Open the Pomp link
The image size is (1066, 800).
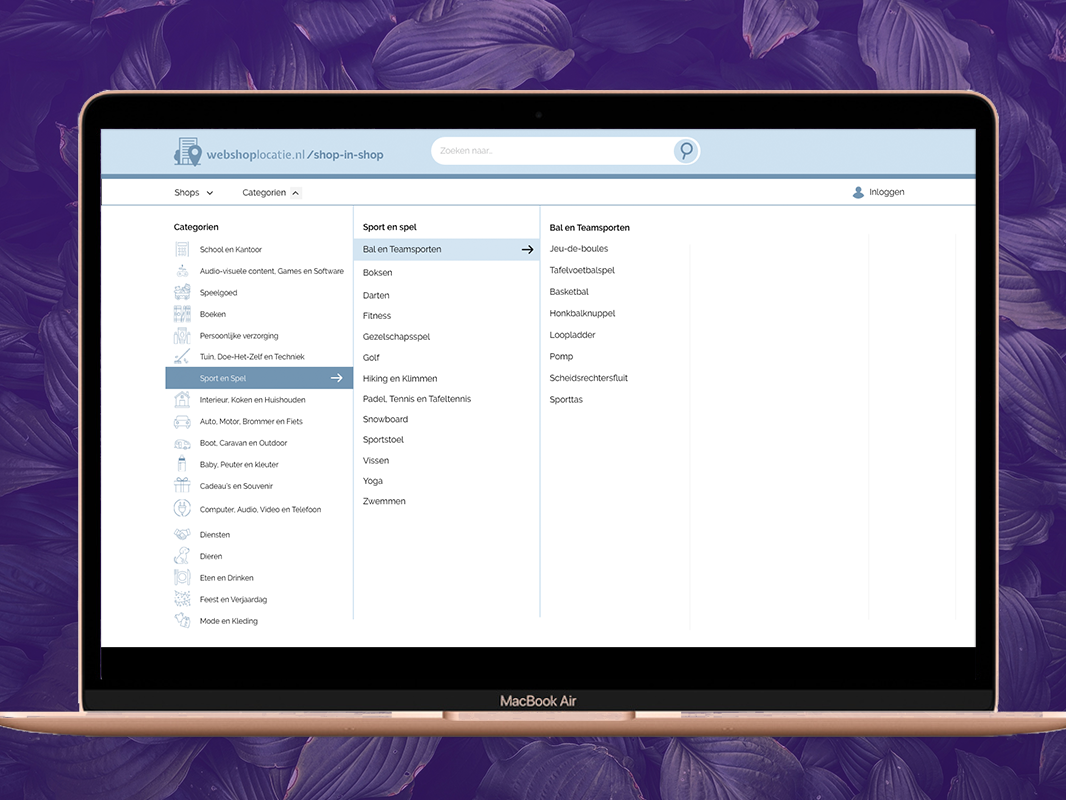561,356
